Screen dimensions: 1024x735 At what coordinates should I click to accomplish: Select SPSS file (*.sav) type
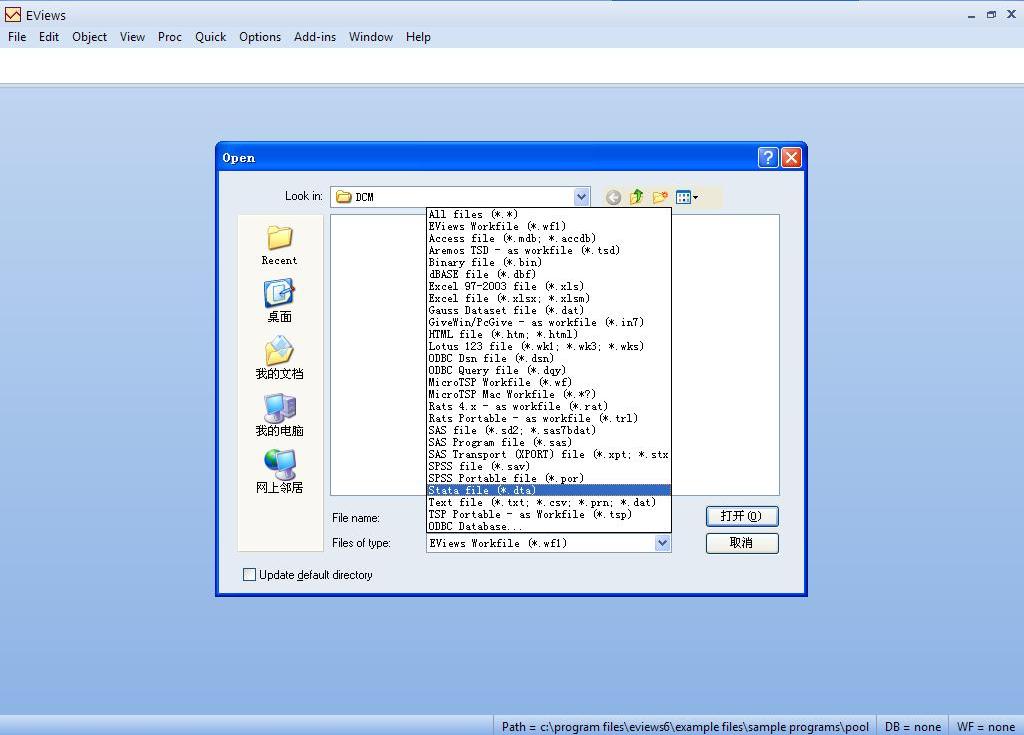click(x=549, y=466)
